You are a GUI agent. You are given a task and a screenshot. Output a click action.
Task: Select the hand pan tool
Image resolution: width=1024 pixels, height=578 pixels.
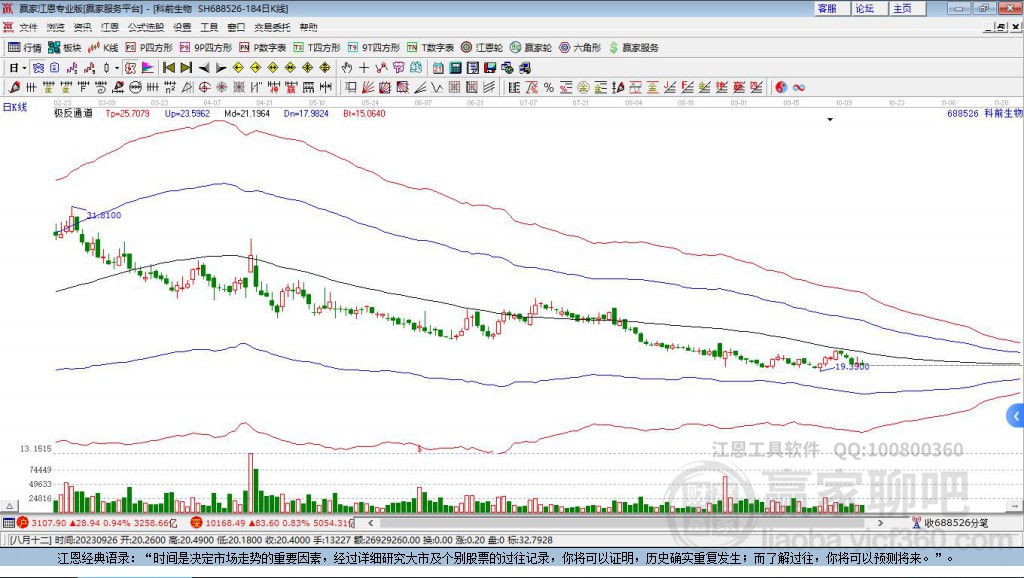pos(347,68)
